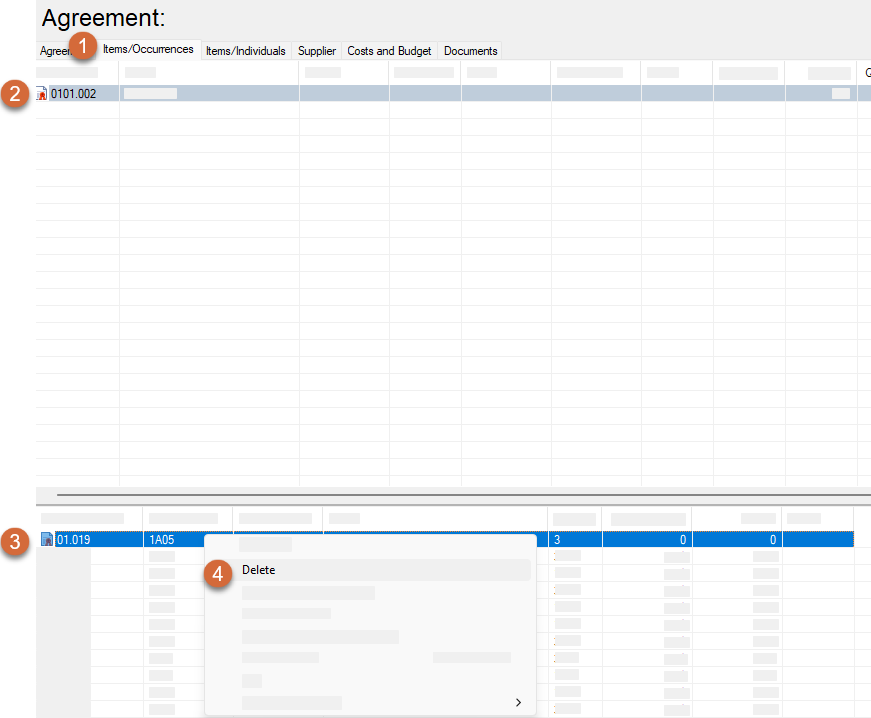871x718 pixels.
Task: Click the orange step marker numbered 2
Action: pos(14,94)
